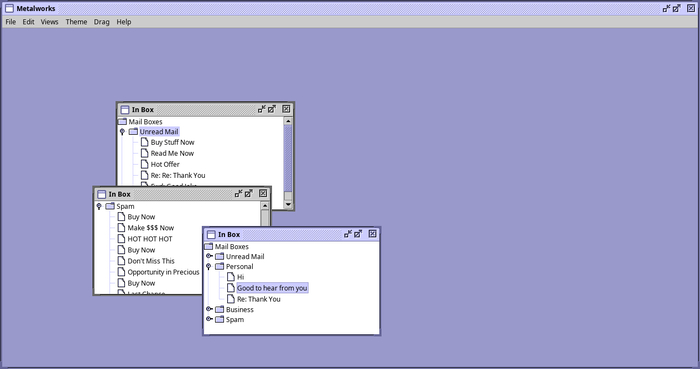Click scrollbar up arrow beside Mail Boxes in rearmost window
This screenshot has width=700, height=369.
coord(288,121)
